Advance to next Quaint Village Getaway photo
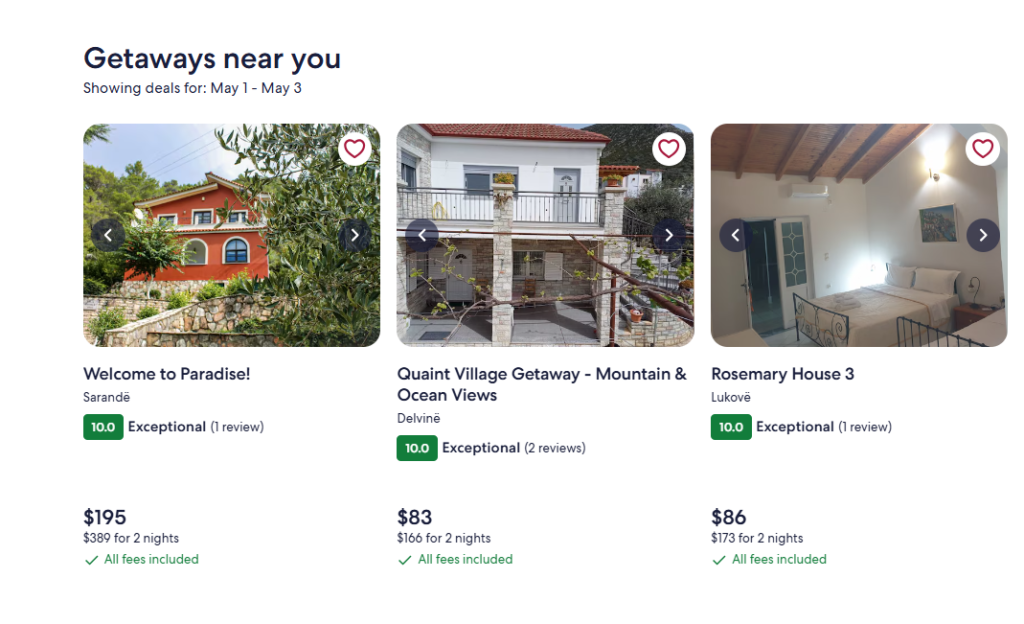This screenshot has height=624, width=1024. pyautogui.click(x=668, y=235)
